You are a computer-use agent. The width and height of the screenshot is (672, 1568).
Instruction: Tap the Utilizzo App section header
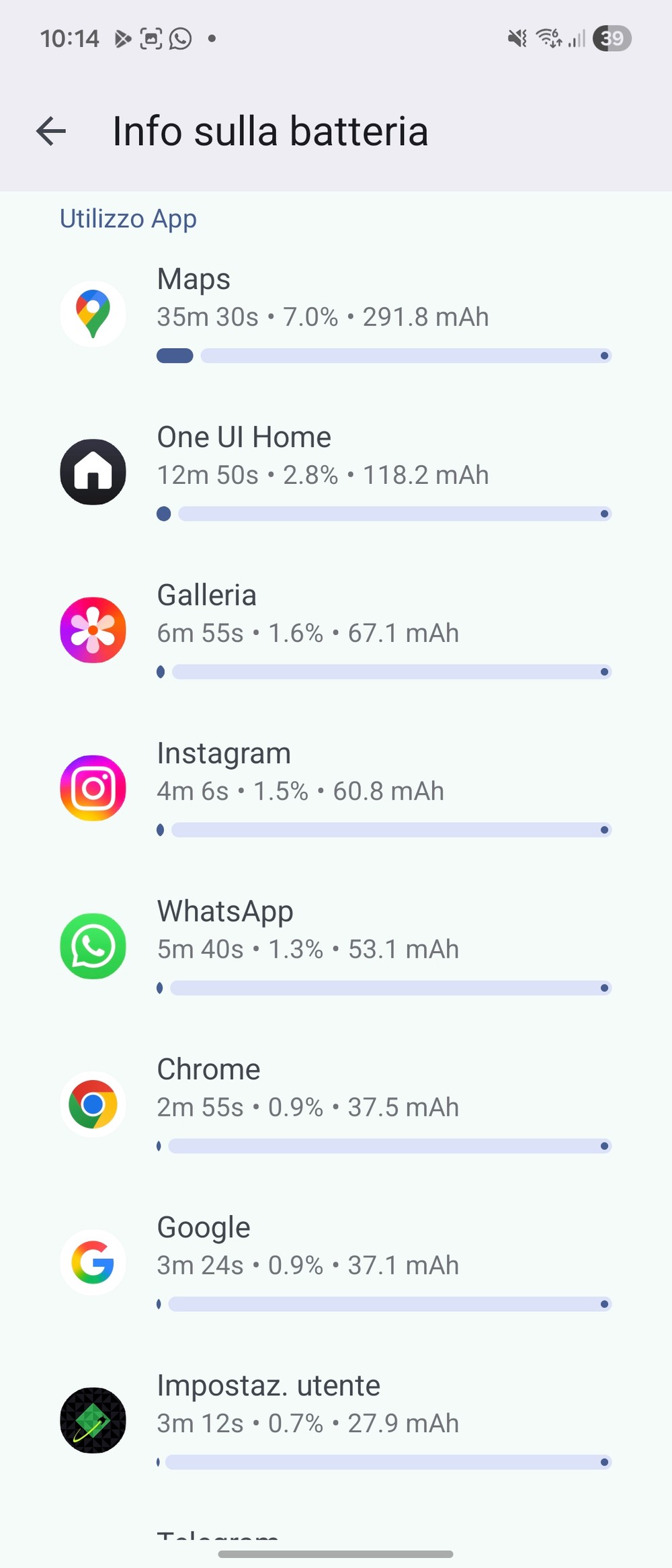pyautogui.click(x=128, y=219)
